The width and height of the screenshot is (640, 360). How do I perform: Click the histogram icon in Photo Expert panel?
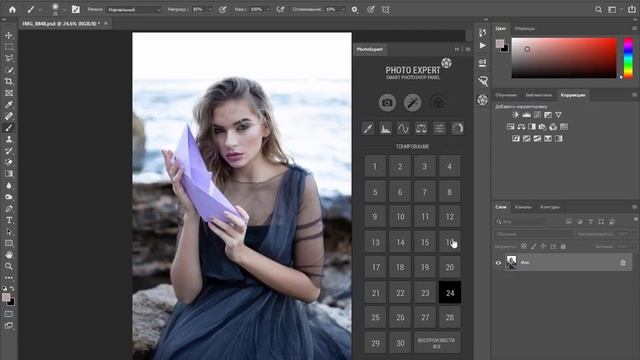coord(385,129)
